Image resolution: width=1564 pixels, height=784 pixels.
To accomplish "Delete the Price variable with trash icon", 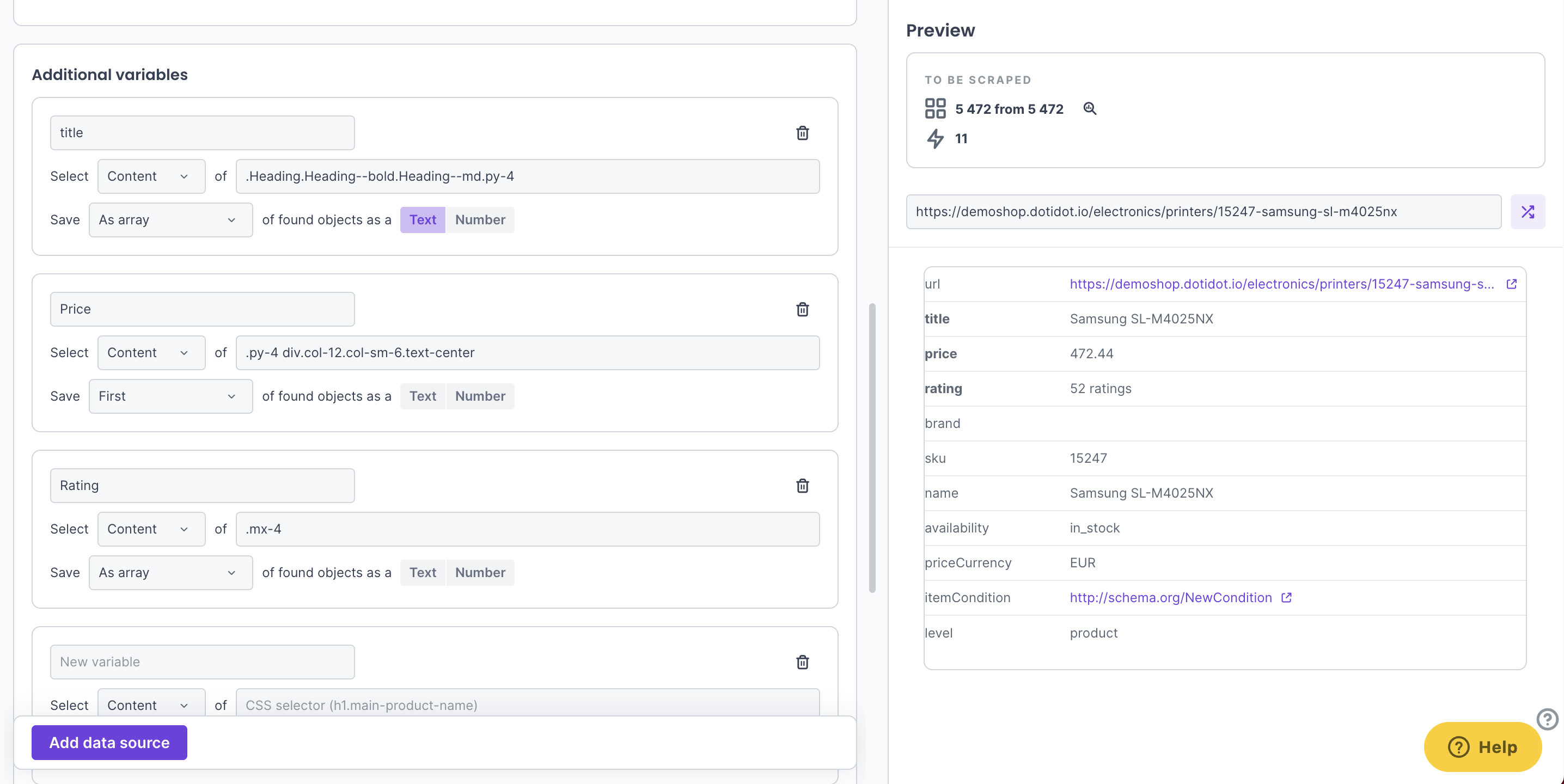I will click(x=802, y=309).
